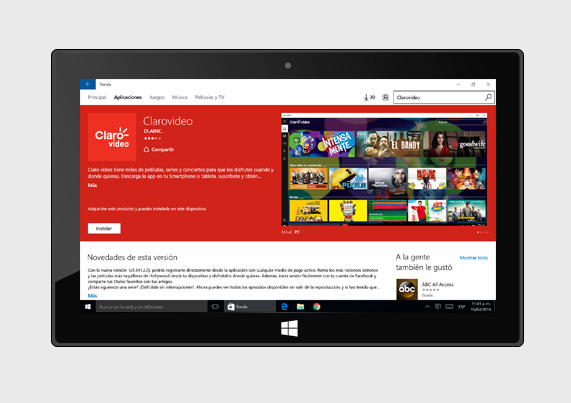Click the blue back arrow in Tienda

point(88,84)
